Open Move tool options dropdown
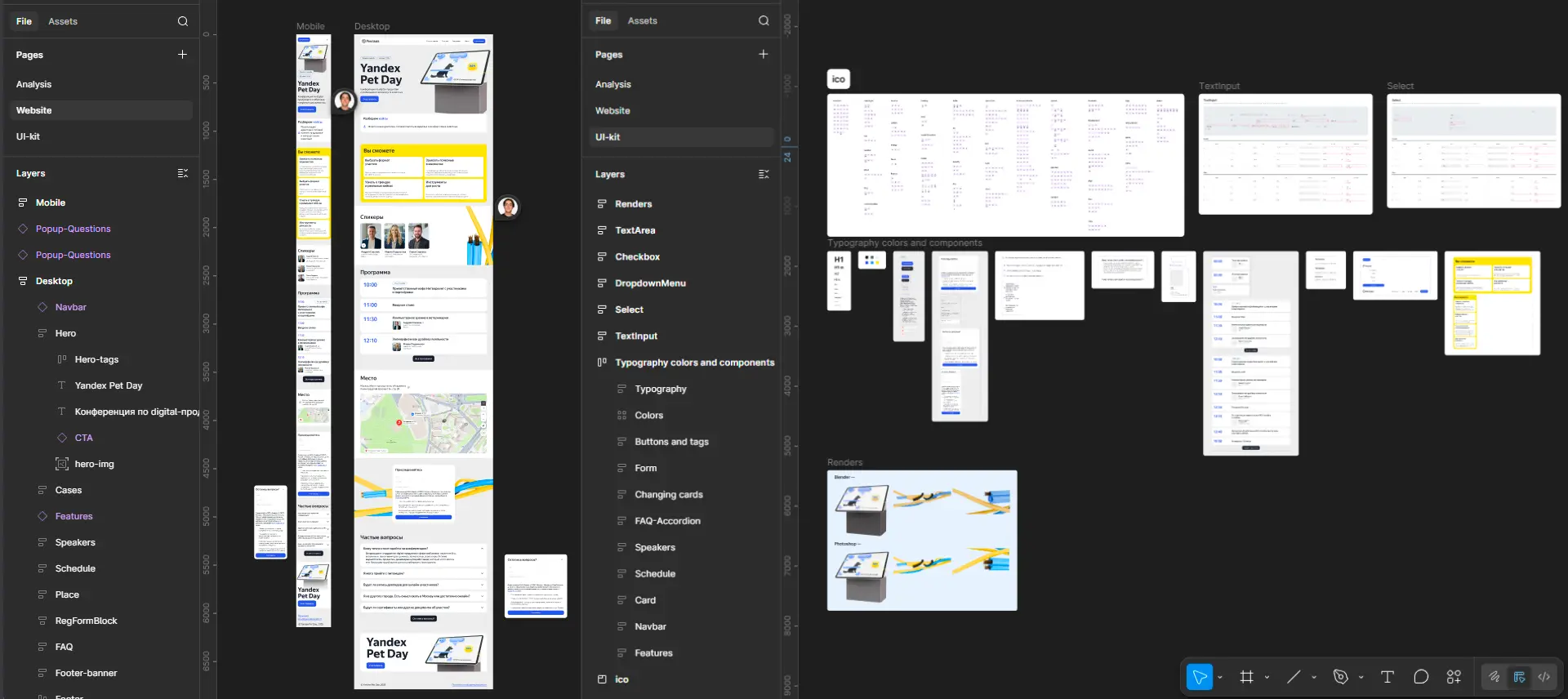Image resolution: width=1568 pixels, height=699 pixels. [1220, 677]
